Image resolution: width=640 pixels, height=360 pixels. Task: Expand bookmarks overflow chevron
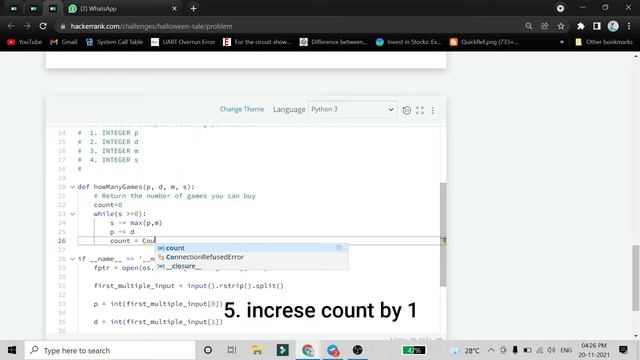[562, 42]
